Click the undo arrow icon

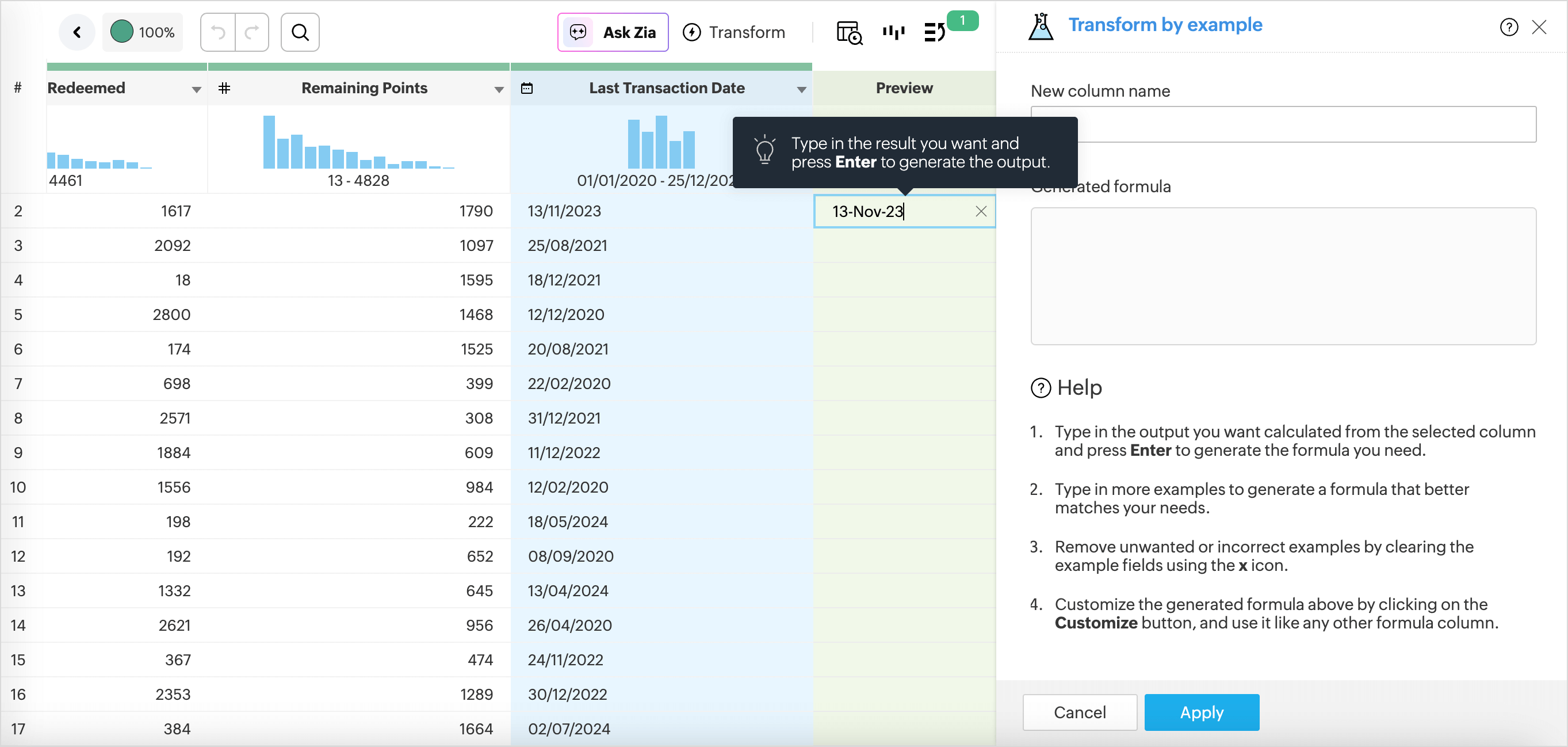[218, 32]
